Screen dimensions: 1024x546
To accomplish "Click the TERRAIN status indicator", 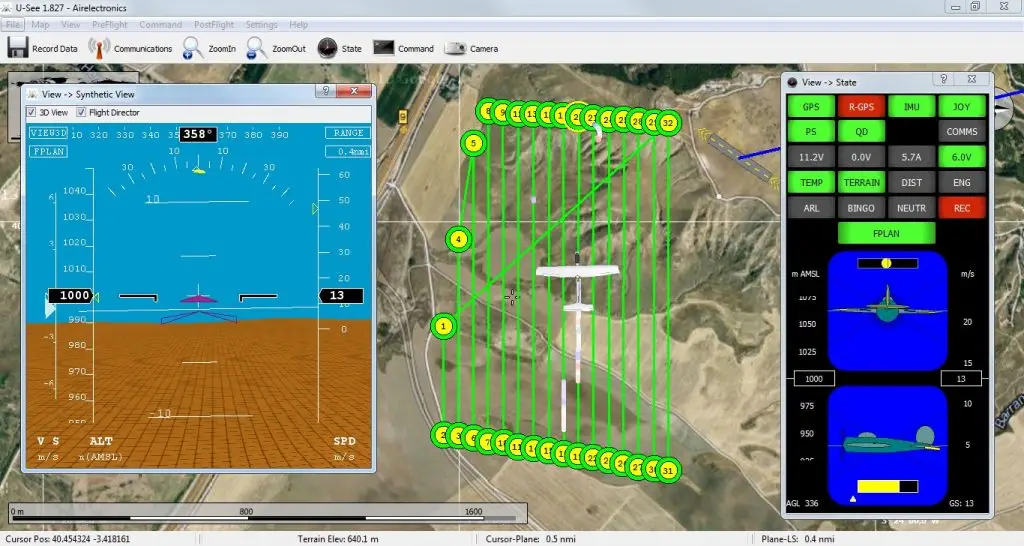I will pyautogui.click(x=860, y=182).
